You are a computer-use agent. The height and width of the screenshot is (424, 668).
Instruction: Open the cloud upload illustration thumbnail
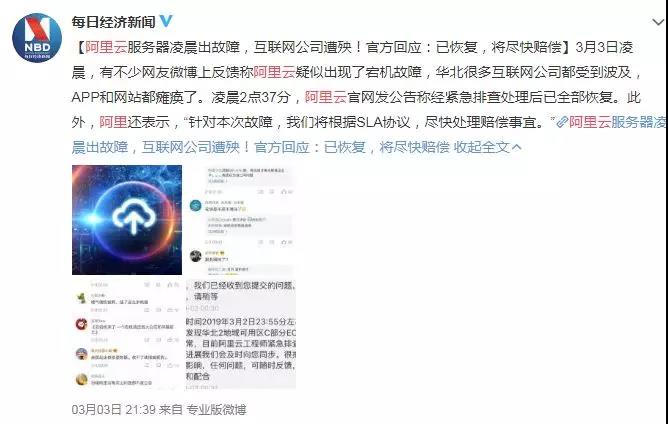click(x=127, y=220)
